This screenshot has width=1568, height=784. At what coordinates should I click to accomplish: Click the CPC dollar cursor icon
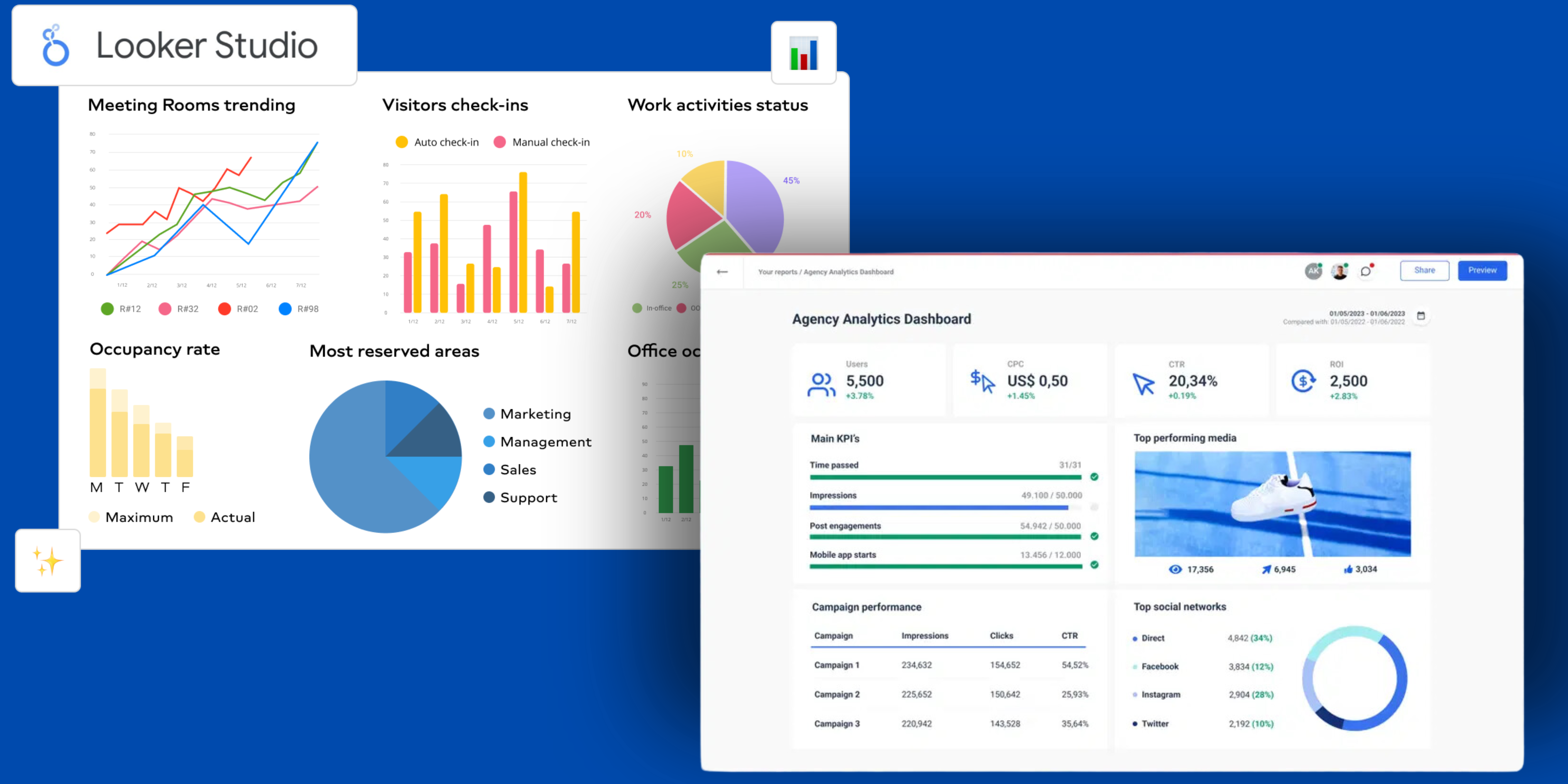point(982,382)
